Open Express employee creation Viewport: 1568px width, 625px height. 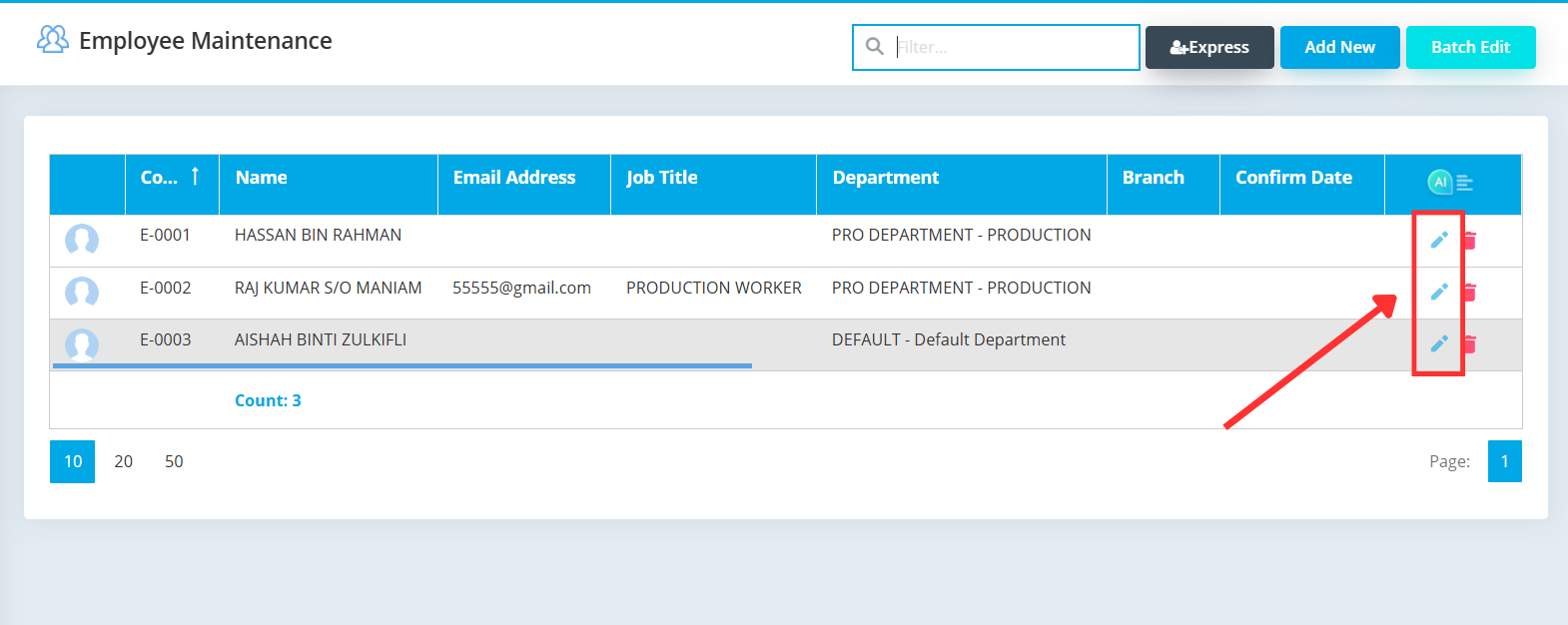coord(1209,47)
